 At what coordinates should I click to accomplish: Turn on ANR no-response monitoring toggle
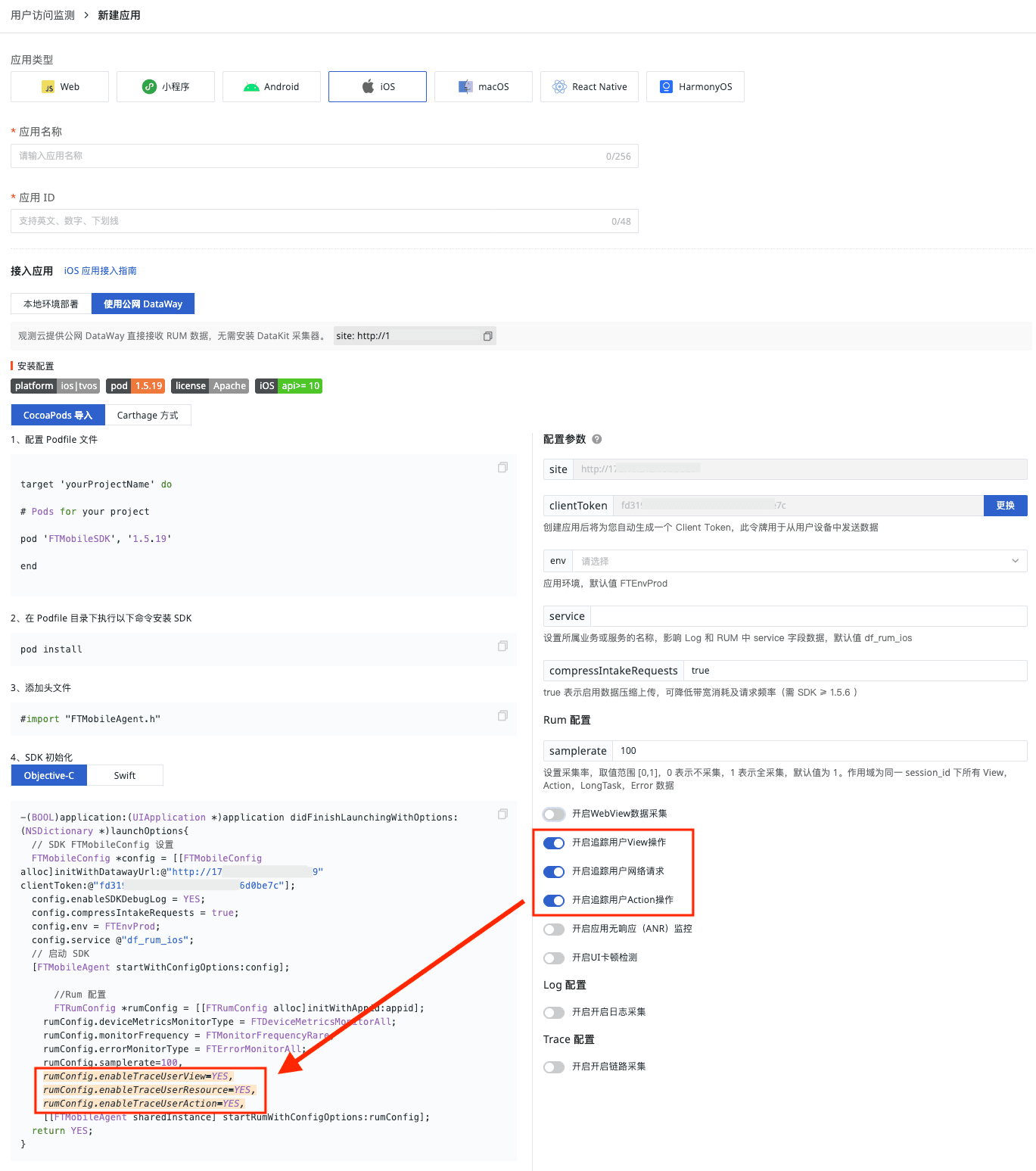[x=554, y=930]
